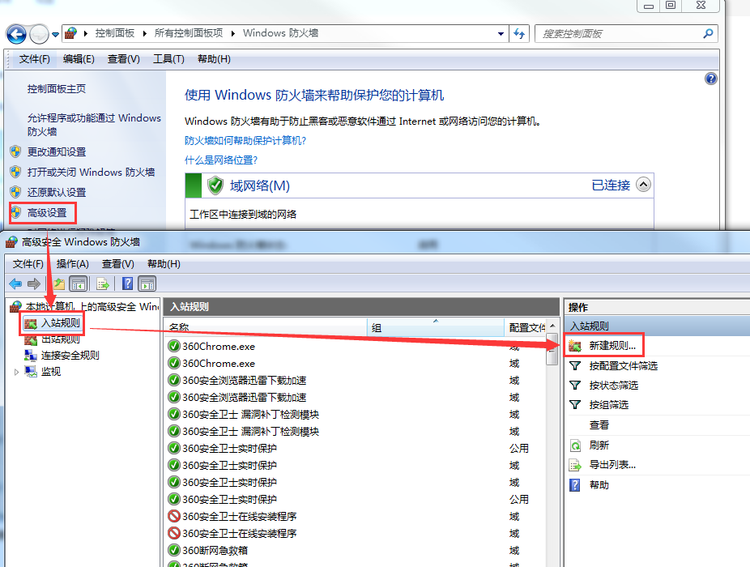Open 高级设置 link
This screenshot has width=750, height=567.
[x=47, y=213]
